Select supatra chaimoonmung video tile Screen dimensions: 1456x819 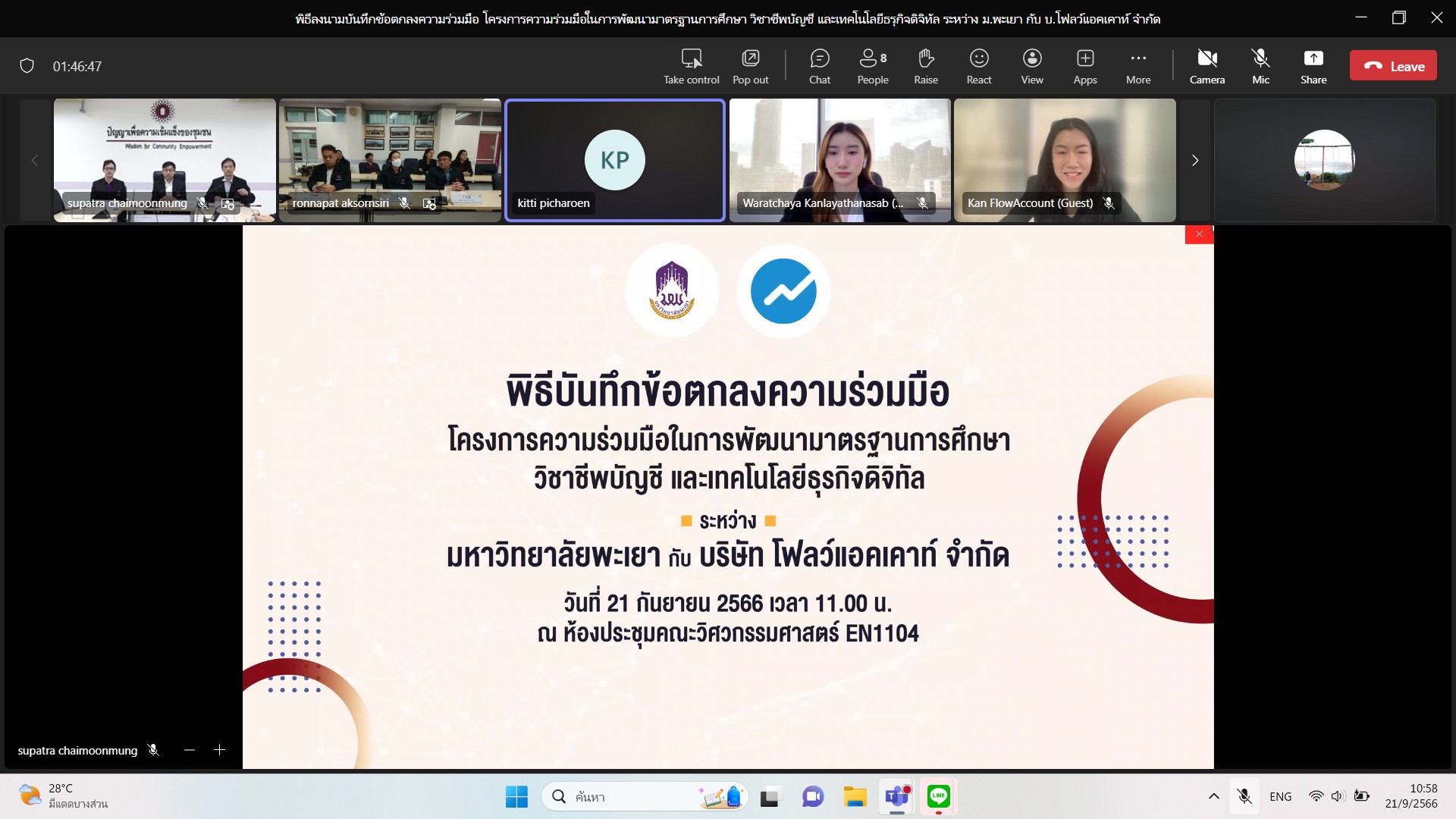[165, 160]
